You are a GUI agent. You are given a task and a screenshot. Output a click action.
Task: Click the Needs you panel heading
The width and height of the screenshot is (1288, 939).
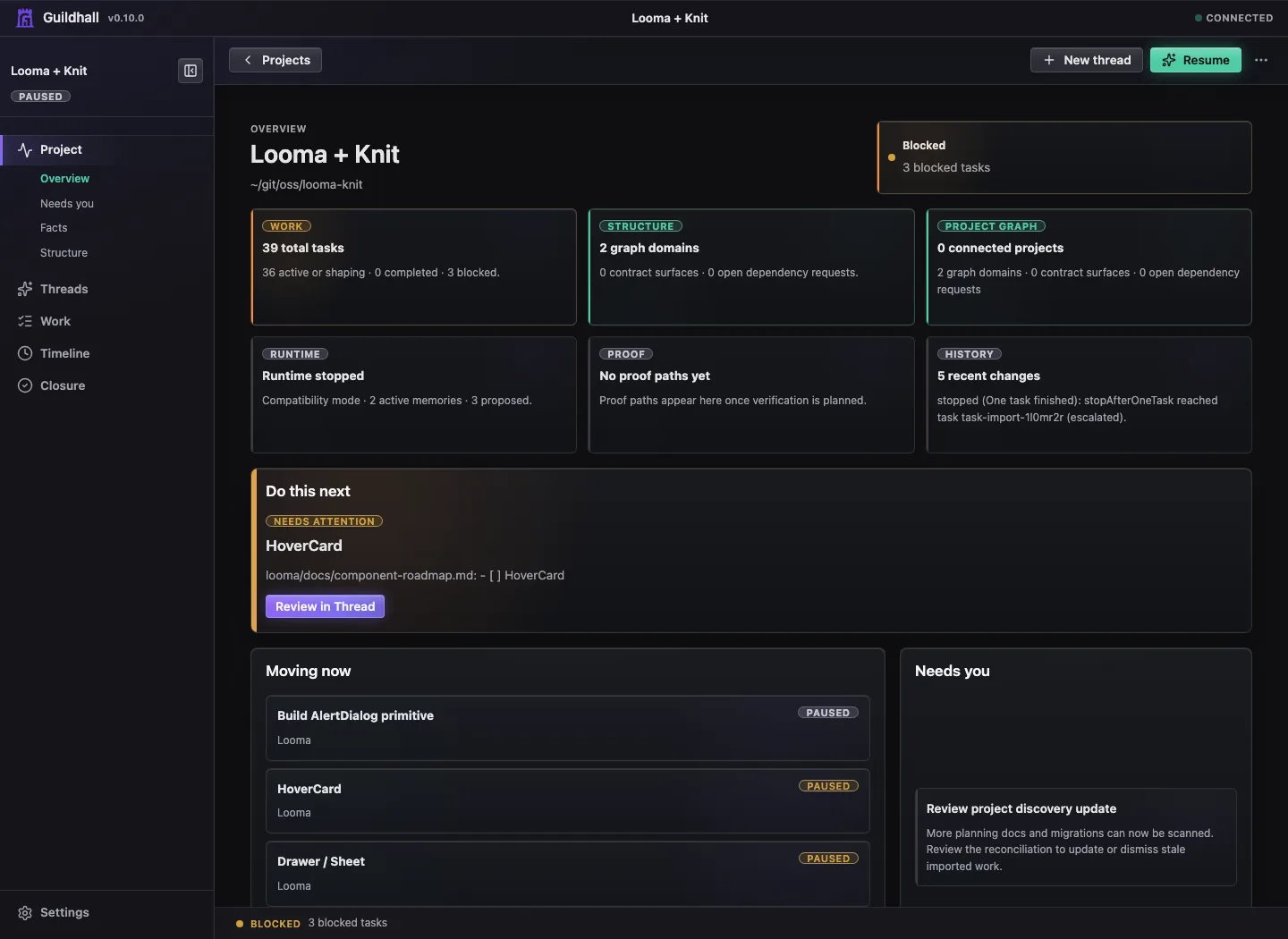coord(952,671)
